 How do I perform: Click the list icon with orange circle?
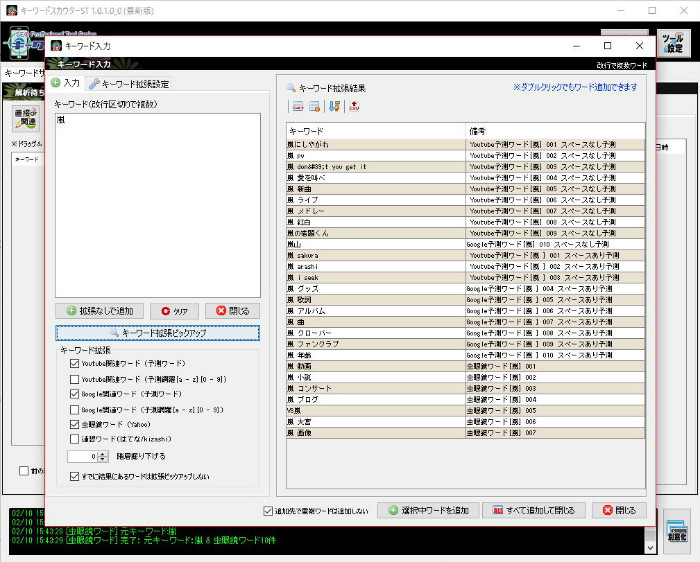(314, 106)
